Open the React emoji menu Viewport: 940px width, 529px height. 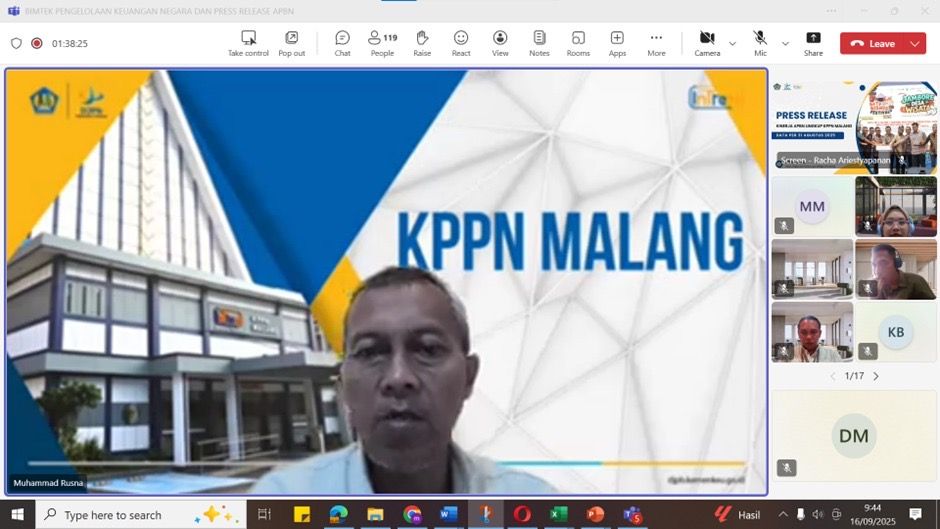coord(461,44)
